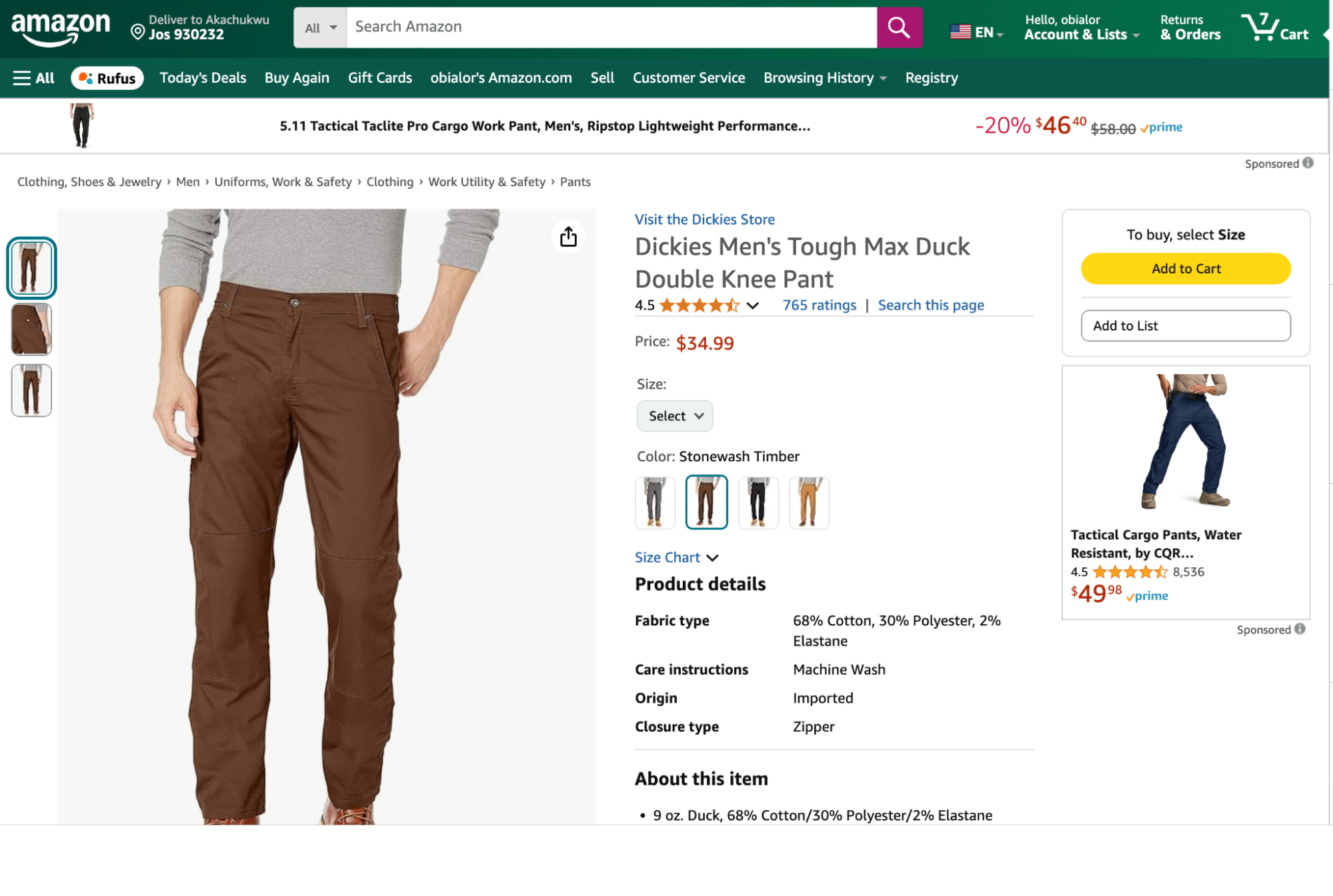This screenshot has height=896, width=1333.
Task: Select the Stonewash Timber color swatch
Action: pos(706,501)
